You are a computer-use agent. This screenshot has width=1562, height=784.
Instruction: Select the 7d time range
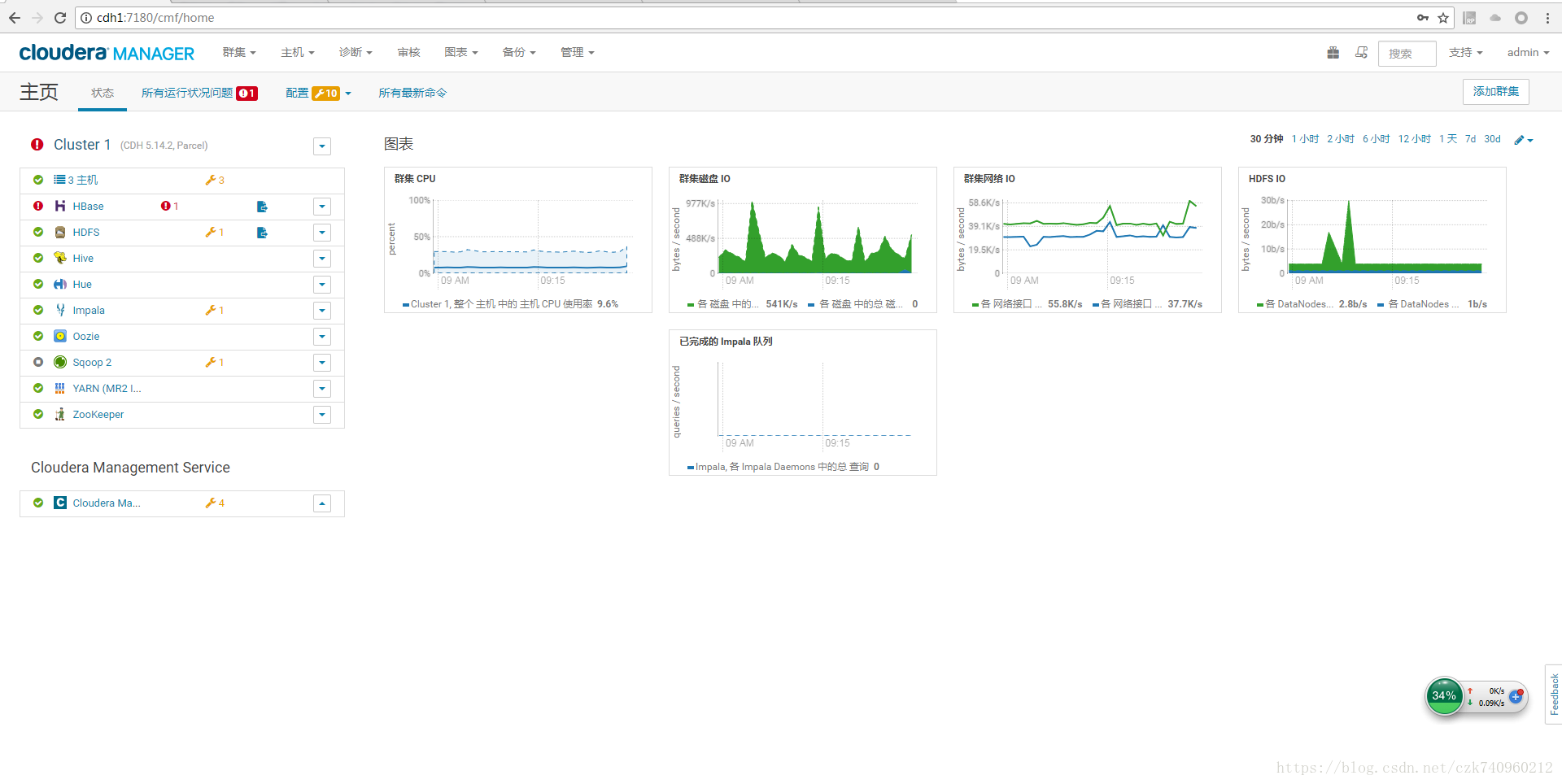pyautogui.click(x=1470, y=139)
